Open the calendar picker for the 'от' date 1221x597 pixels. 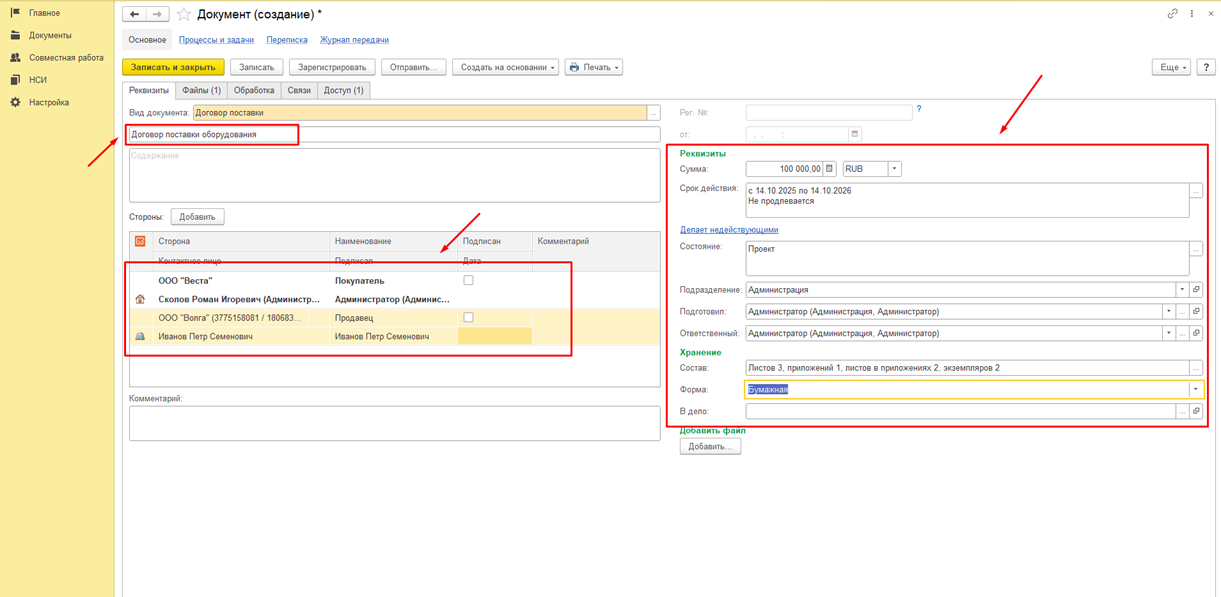[854, 133]
